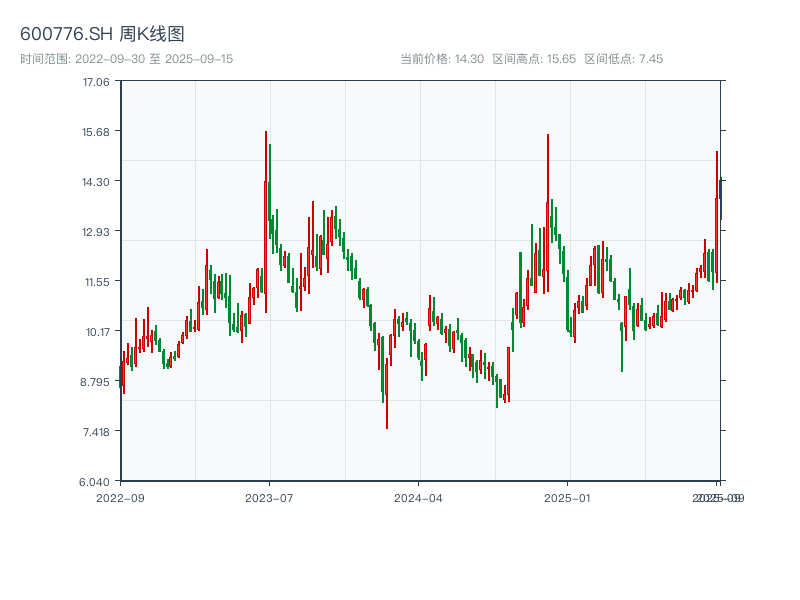
Task: Click the y-axis label 8.795
Action: coord(95,382)
